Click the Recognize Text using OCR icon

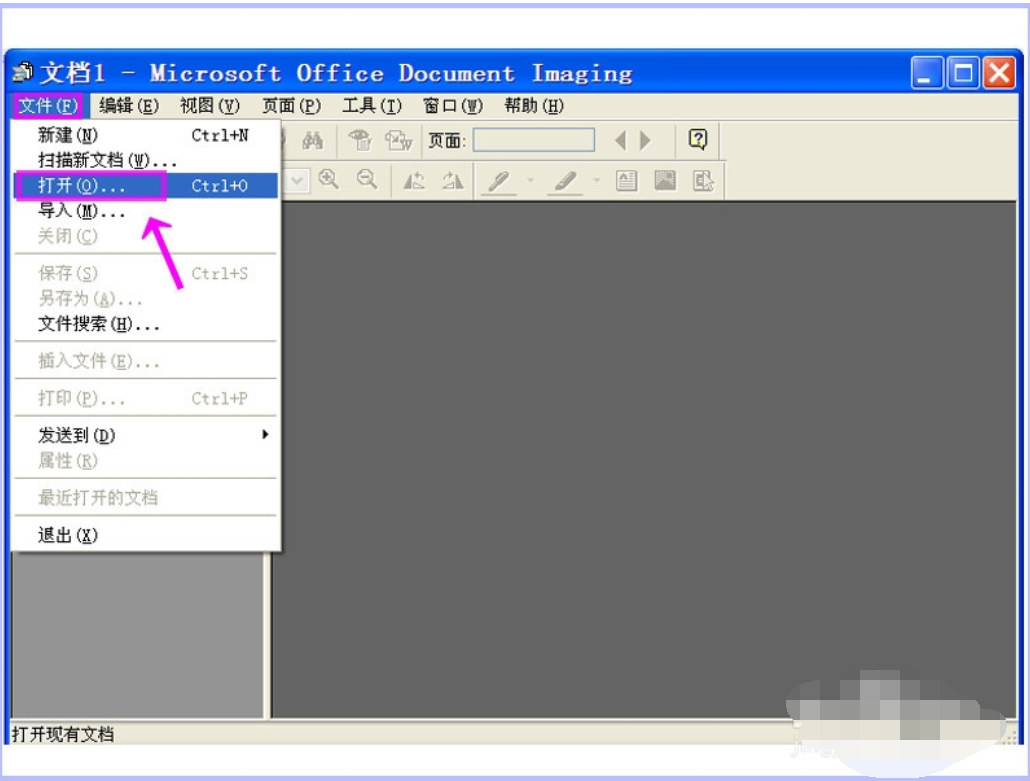pyautogui.click(x=360, y=141)
